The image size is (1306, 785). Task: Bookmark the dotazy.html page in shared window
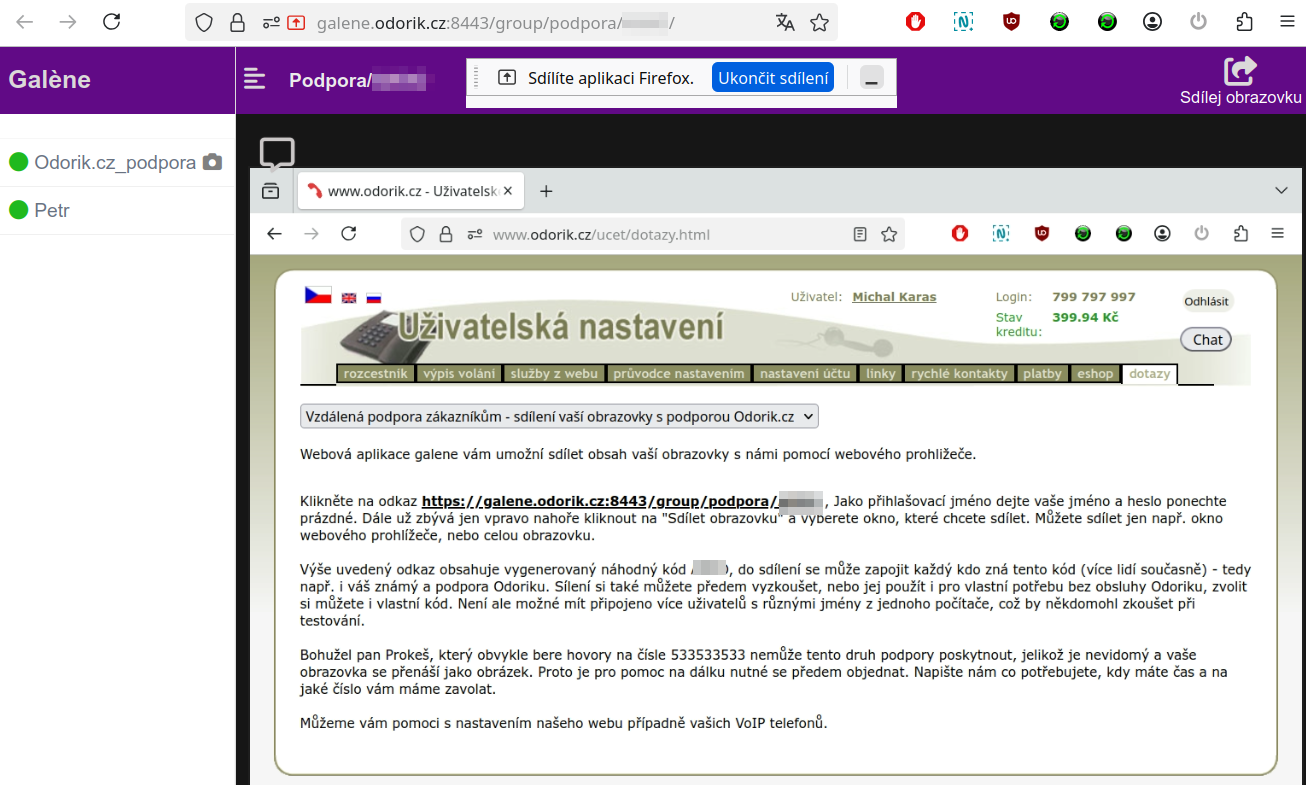[x=889, y=234]
